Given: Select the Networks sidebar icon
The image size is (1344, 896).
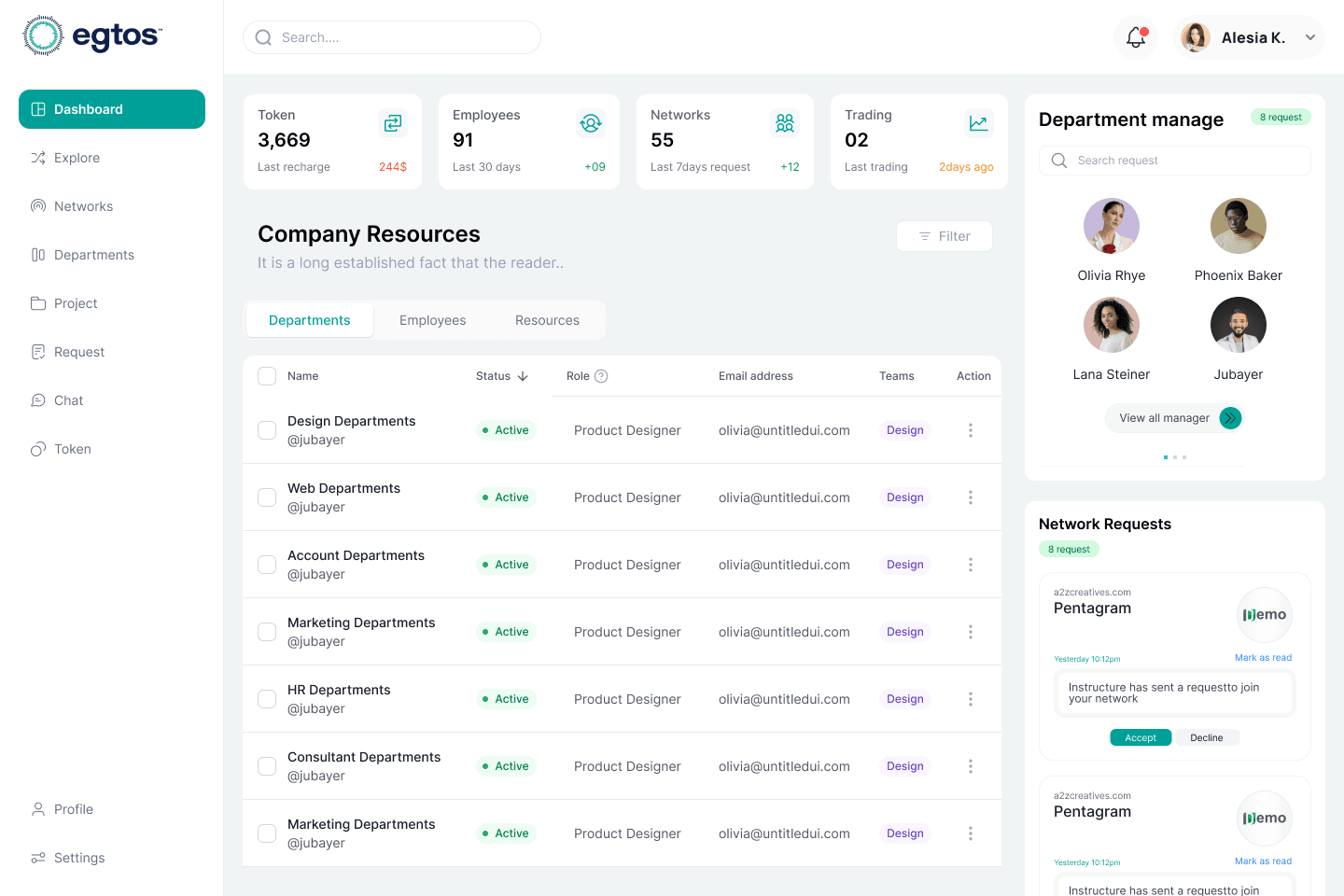Looking at the screenshot, I should pyautogui.click(x=37, y=206).
